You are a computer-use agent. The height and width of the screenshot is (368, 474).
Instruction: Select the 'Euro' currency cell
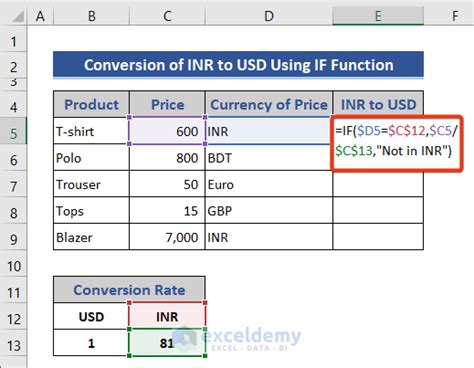click(x=269, y=184)
